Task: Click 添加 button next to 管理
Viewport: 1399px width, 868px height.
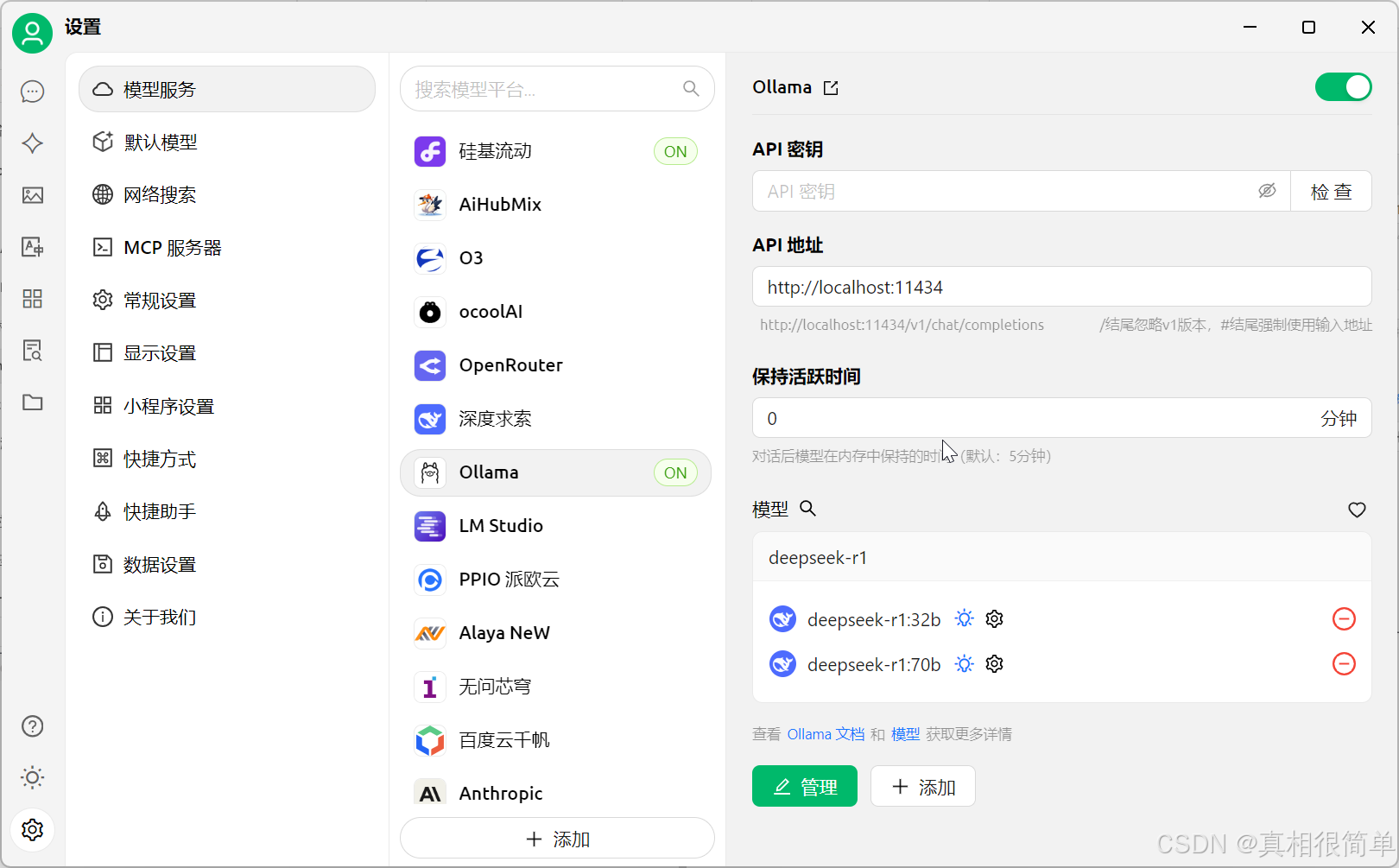Action: pos(923,786)
